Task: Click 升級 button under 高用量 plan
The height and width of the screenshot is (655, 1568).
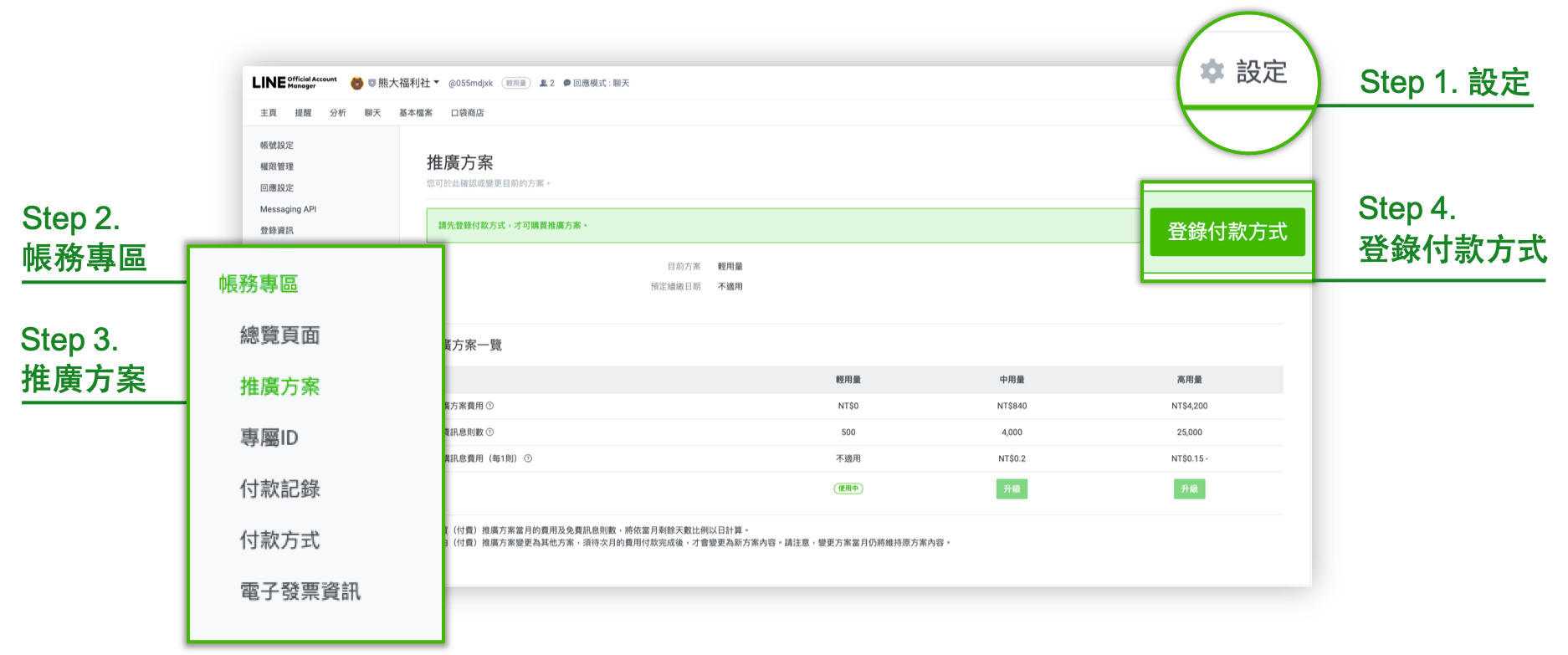Action: 1189,489
